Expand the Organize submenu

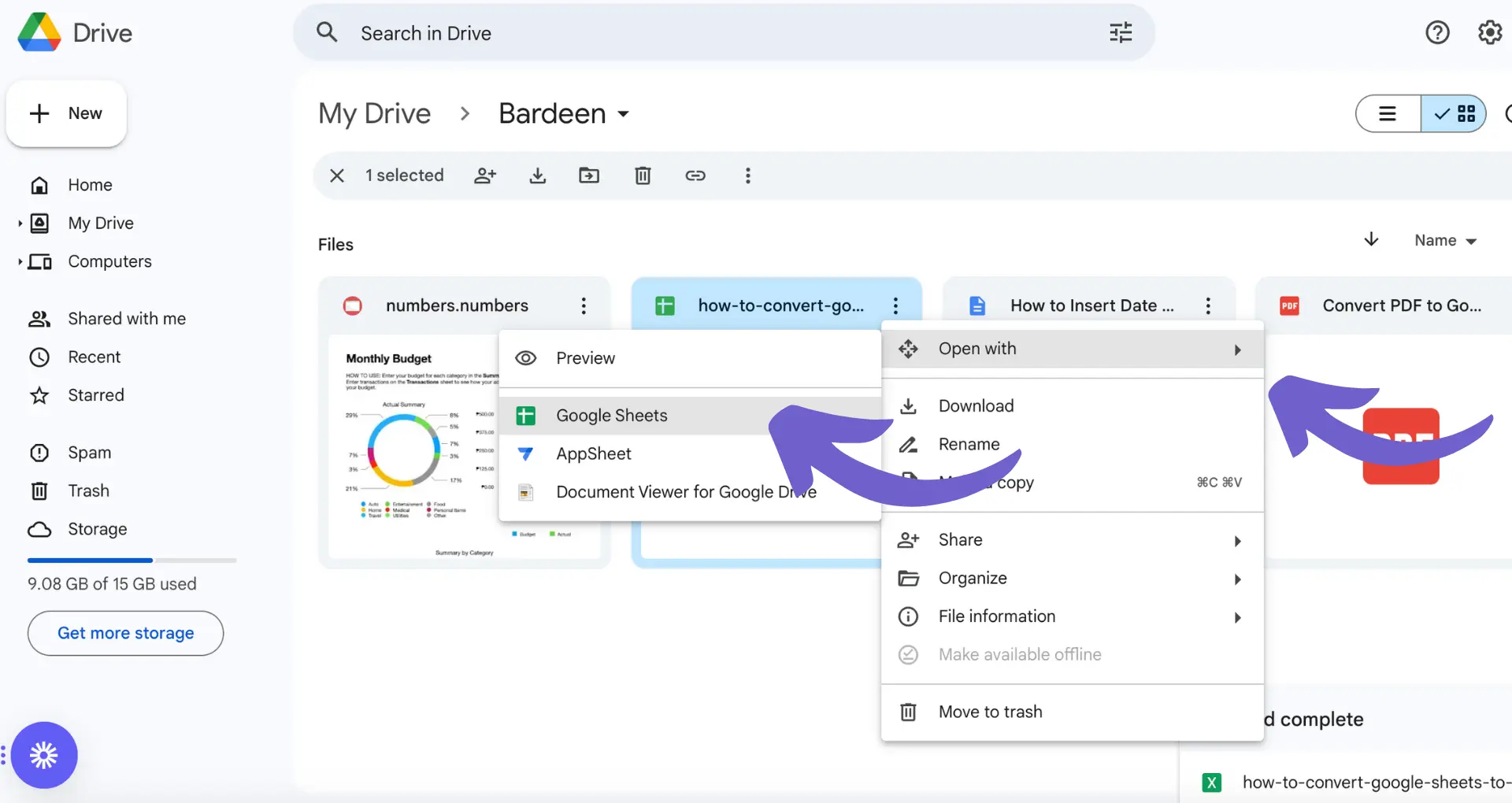(x=1073, y=579)
